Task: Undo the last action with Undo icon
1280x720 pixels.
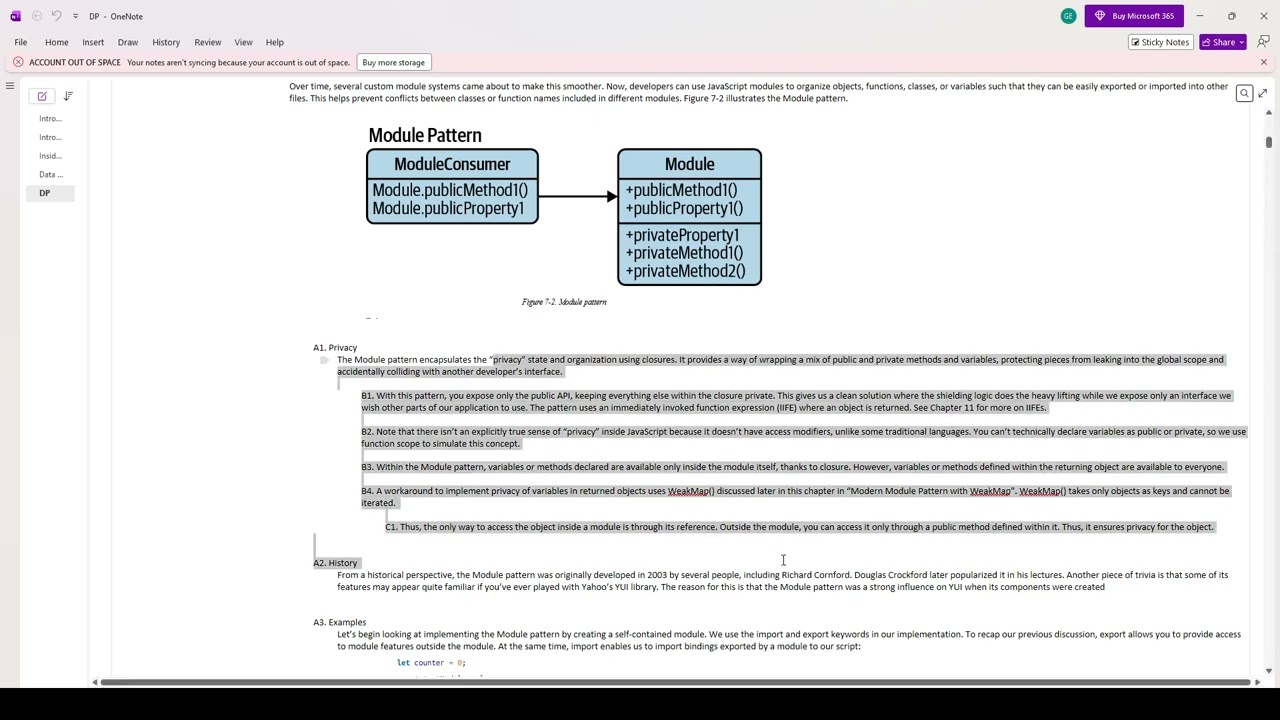Action: (x=57, y=16)
